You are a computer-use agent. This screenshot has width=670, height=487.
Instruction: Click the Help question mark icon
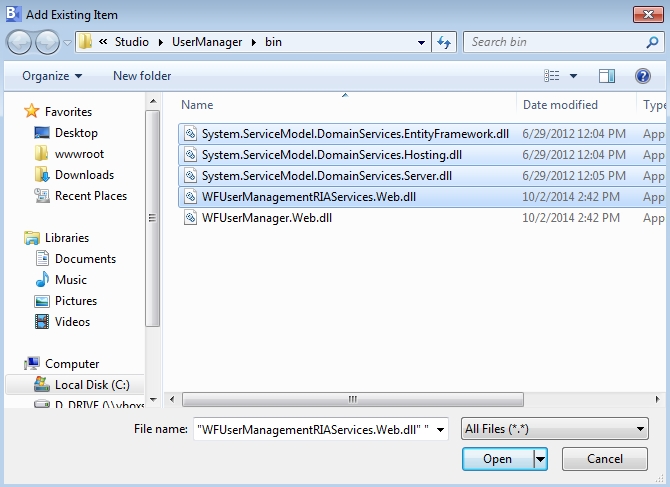[643, 76]
